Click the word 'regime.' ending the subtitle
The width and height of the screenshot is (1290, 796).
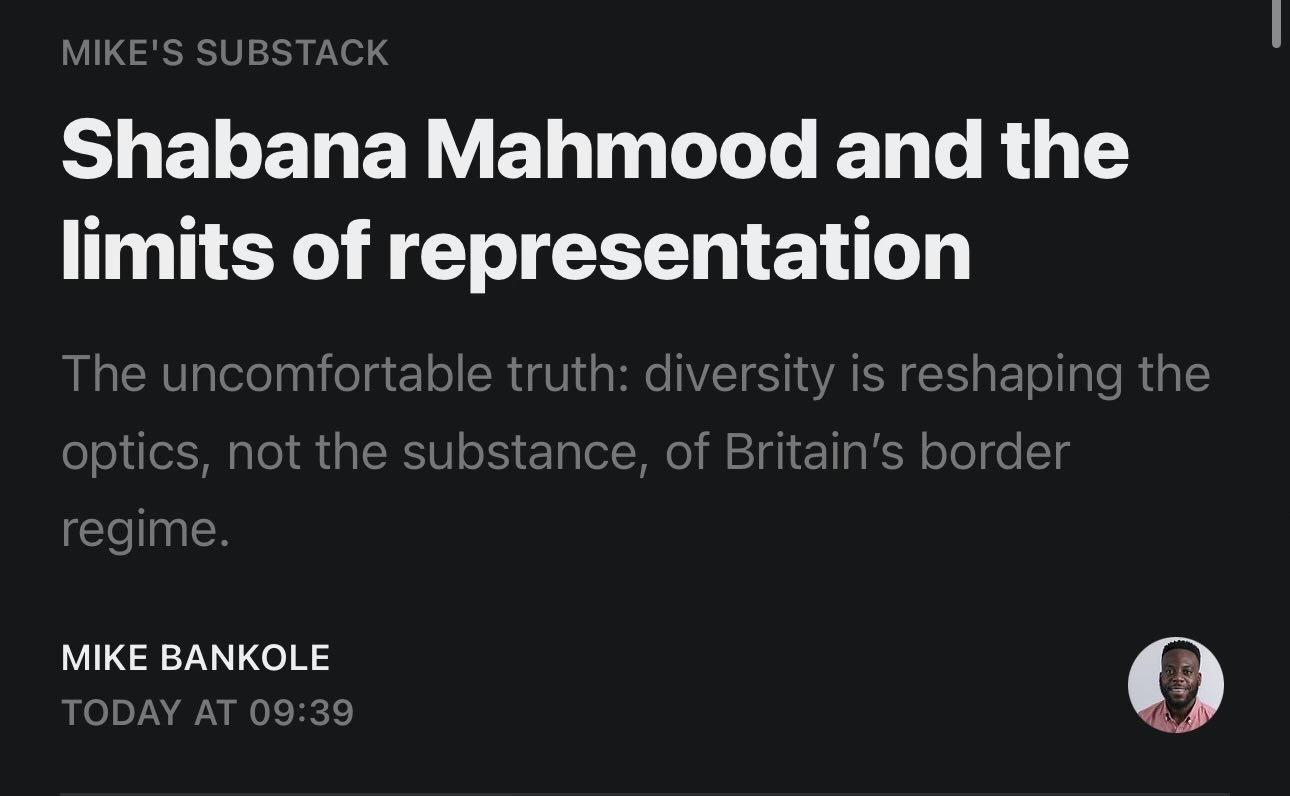click(145, 530)
